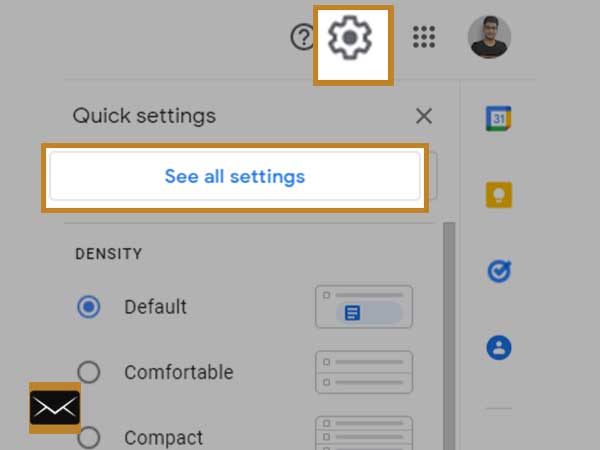The image size is (600, 450).
Task: Open the Settings gear icon
Action: 350,38
